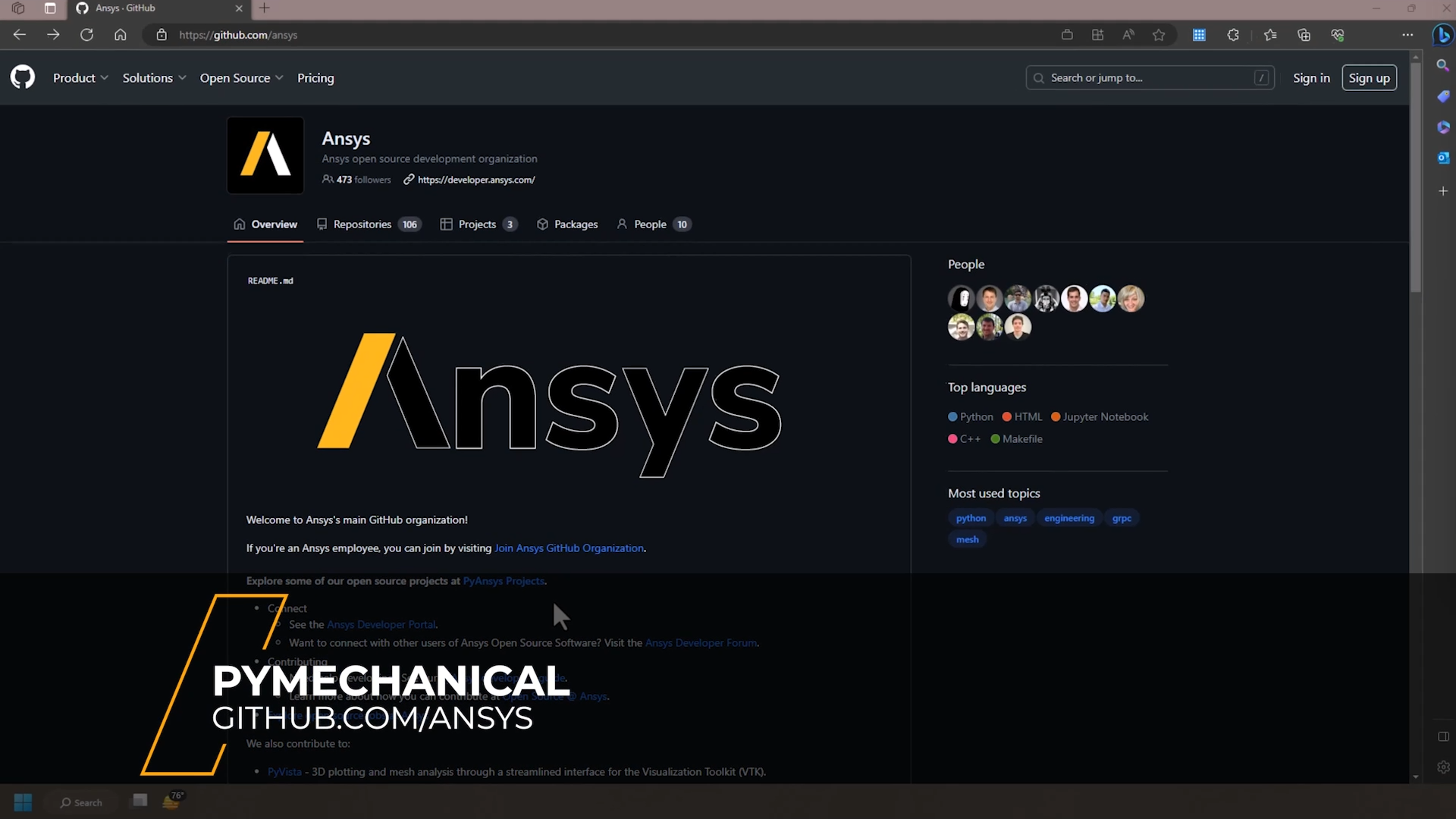Click the Python language color dot
Viewport: 1456px width, 819px height.
pyautogui.click(x=952, y=417)
